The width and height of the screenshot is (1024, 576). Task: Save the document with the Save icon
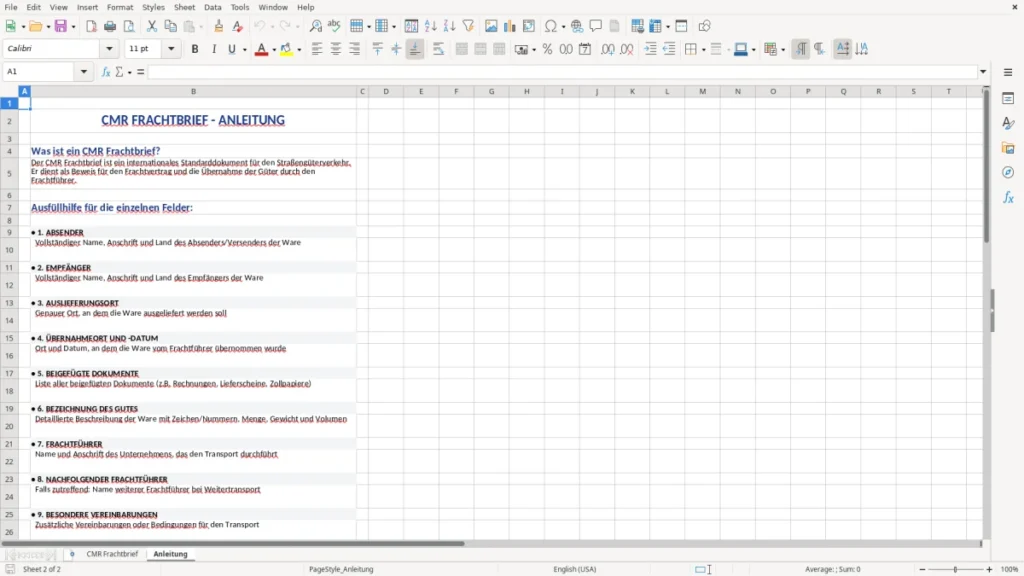[61, 26]
